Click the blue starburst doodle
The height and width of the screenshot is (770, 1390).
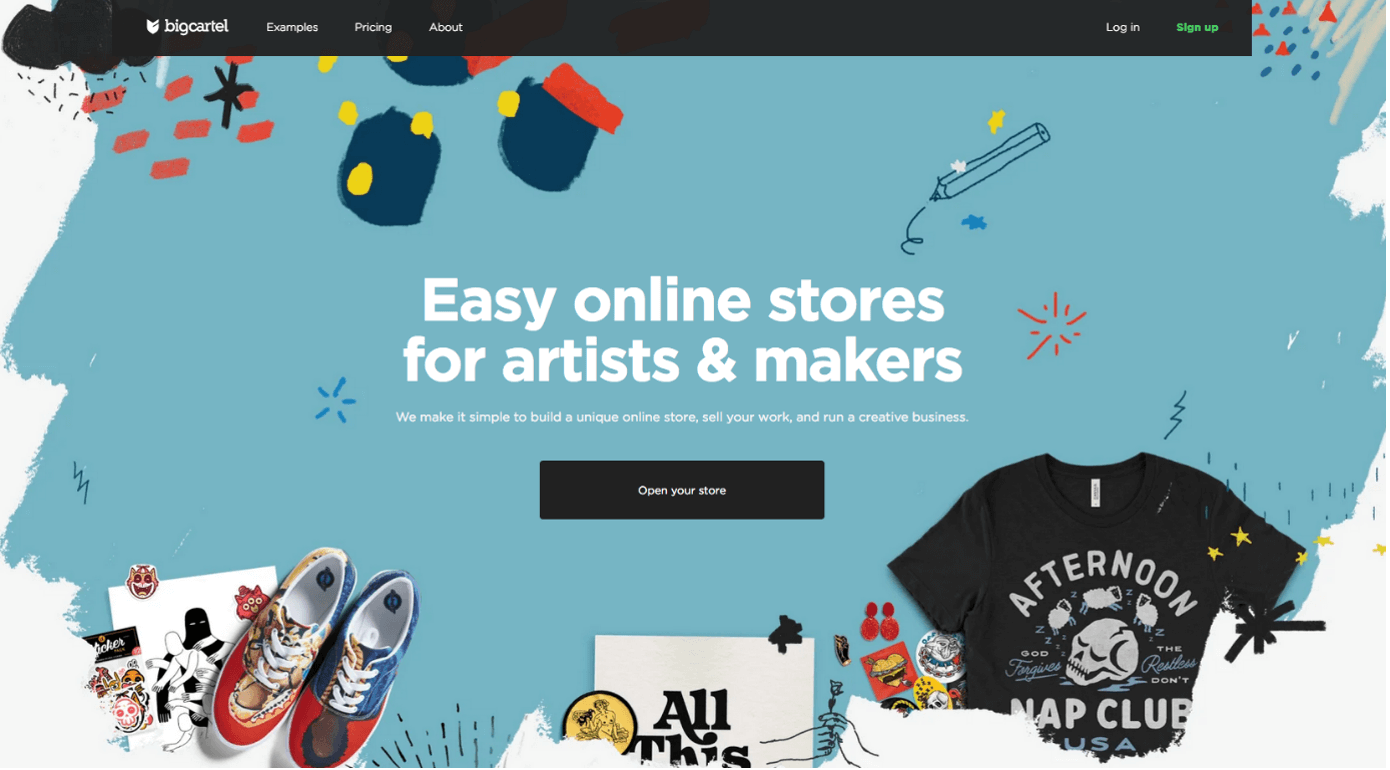click(335, 400)
